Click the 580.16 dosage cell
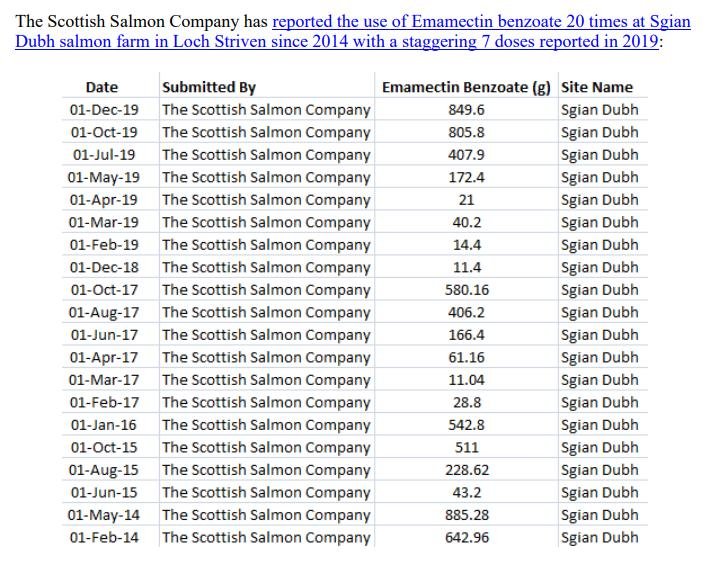The height and width of the screenshot is (561, 716). pyautogui.click(x=466, y=290)
